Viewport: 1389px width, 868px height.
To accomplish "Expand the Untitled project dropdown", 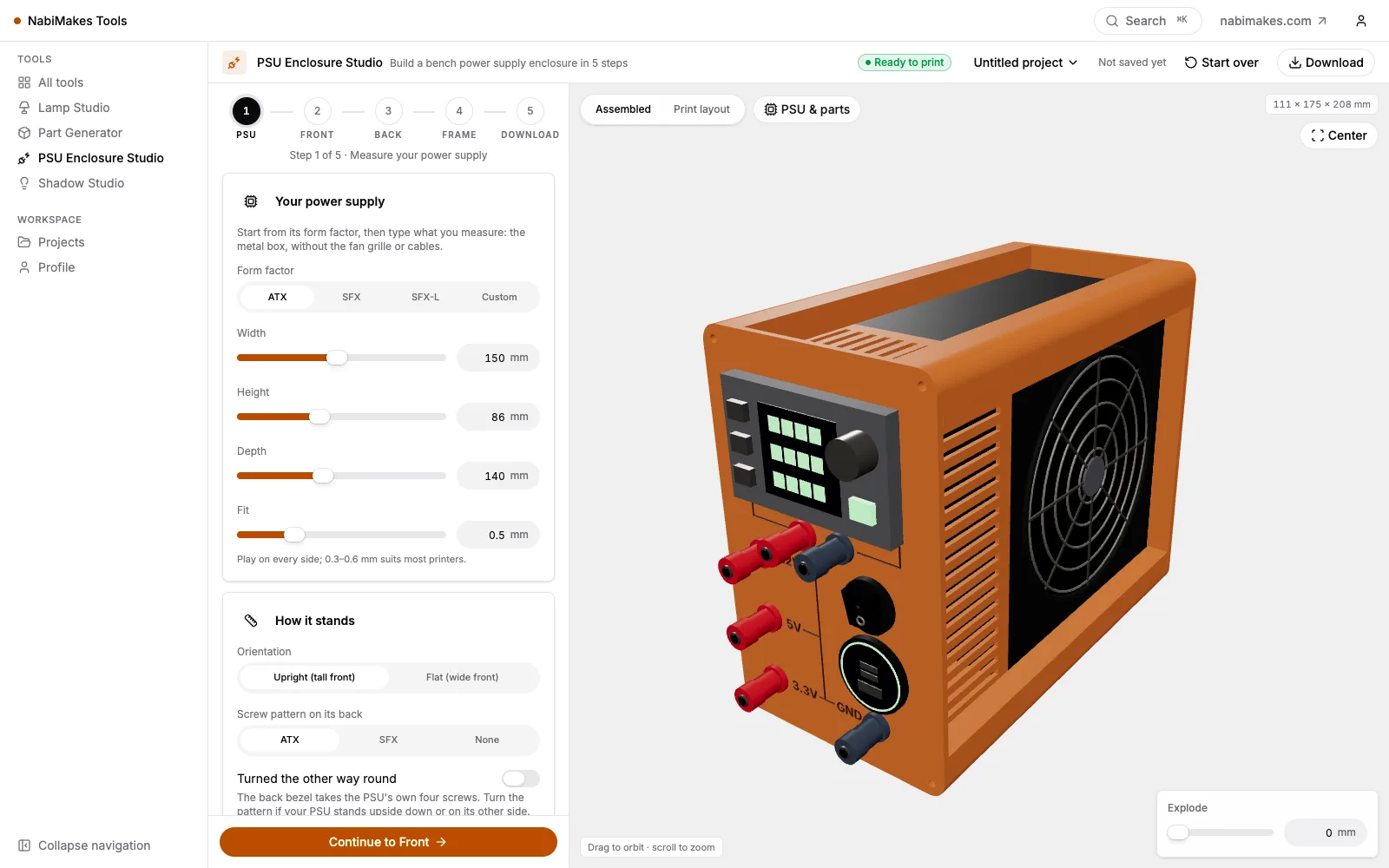I will [x=1025, y=62].
